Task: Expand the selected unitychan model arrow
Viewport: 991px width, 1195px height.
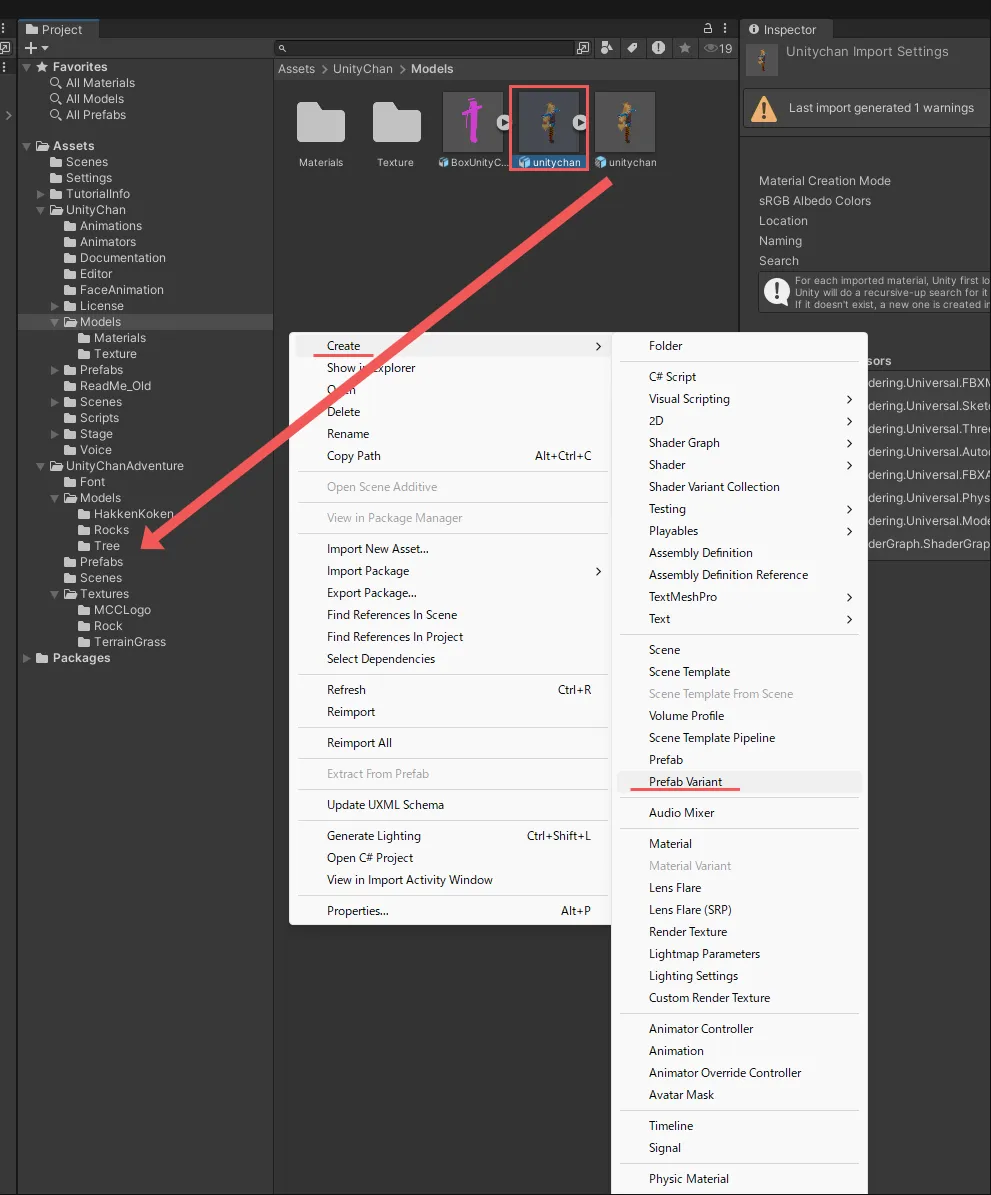Action: (x=579, y=122)
